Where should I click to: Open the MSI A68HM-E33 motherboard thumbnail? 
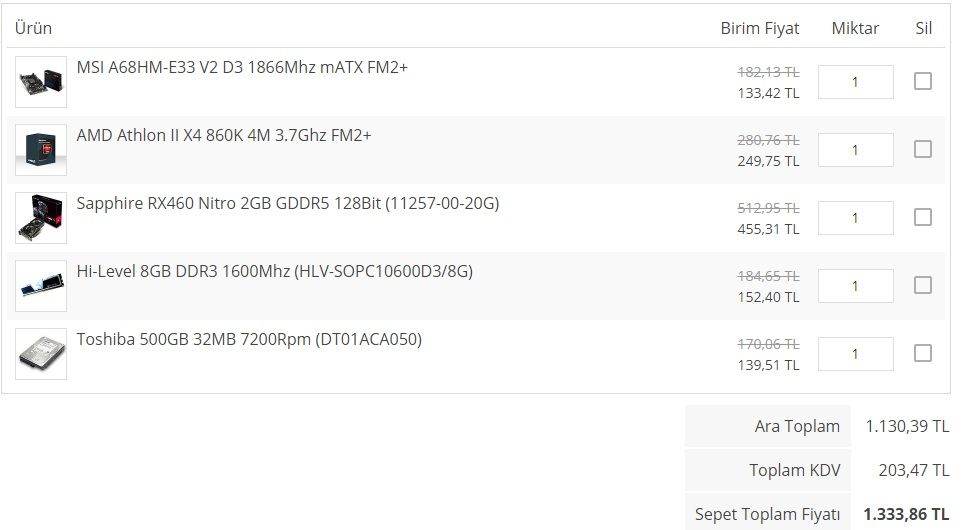(x=41, y=82)
